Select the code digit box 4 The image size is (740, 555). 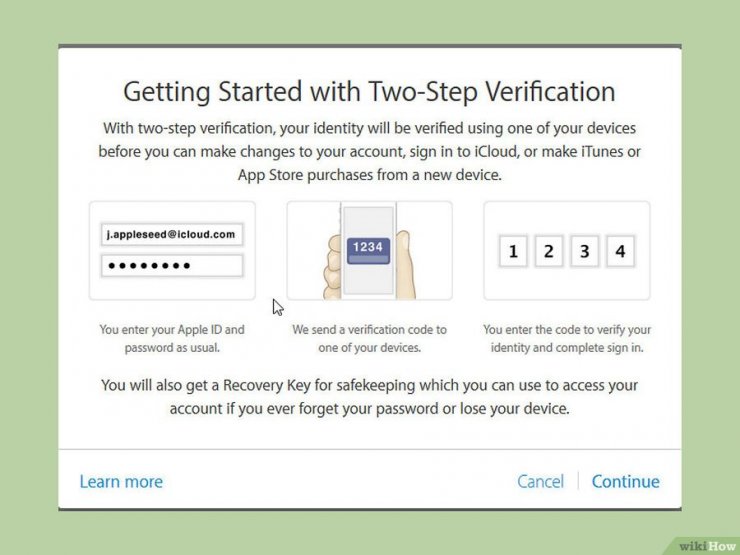click(x=620, y=251)
